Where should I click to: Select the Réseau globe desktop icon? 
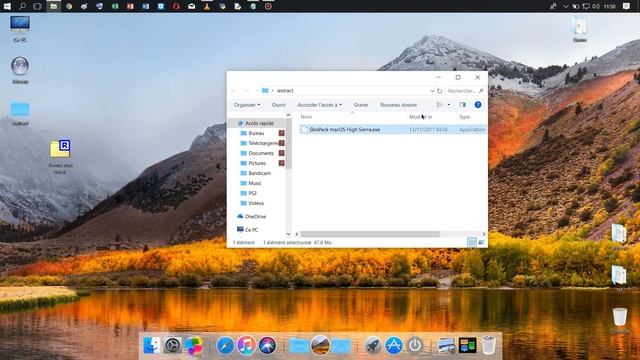(x=20, y=70)
